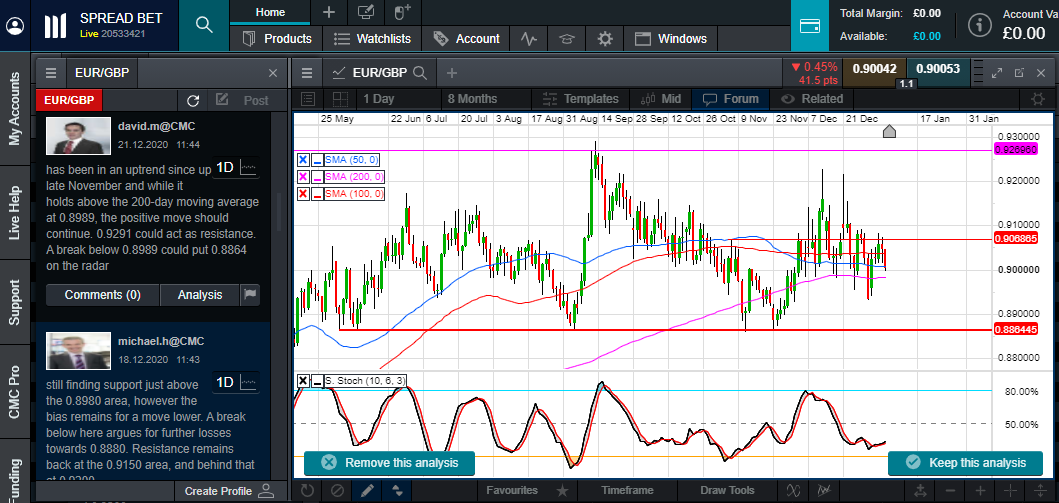Click Remove this analysis button
Viewport: 1059px width, 503px height.
(388, 463)
